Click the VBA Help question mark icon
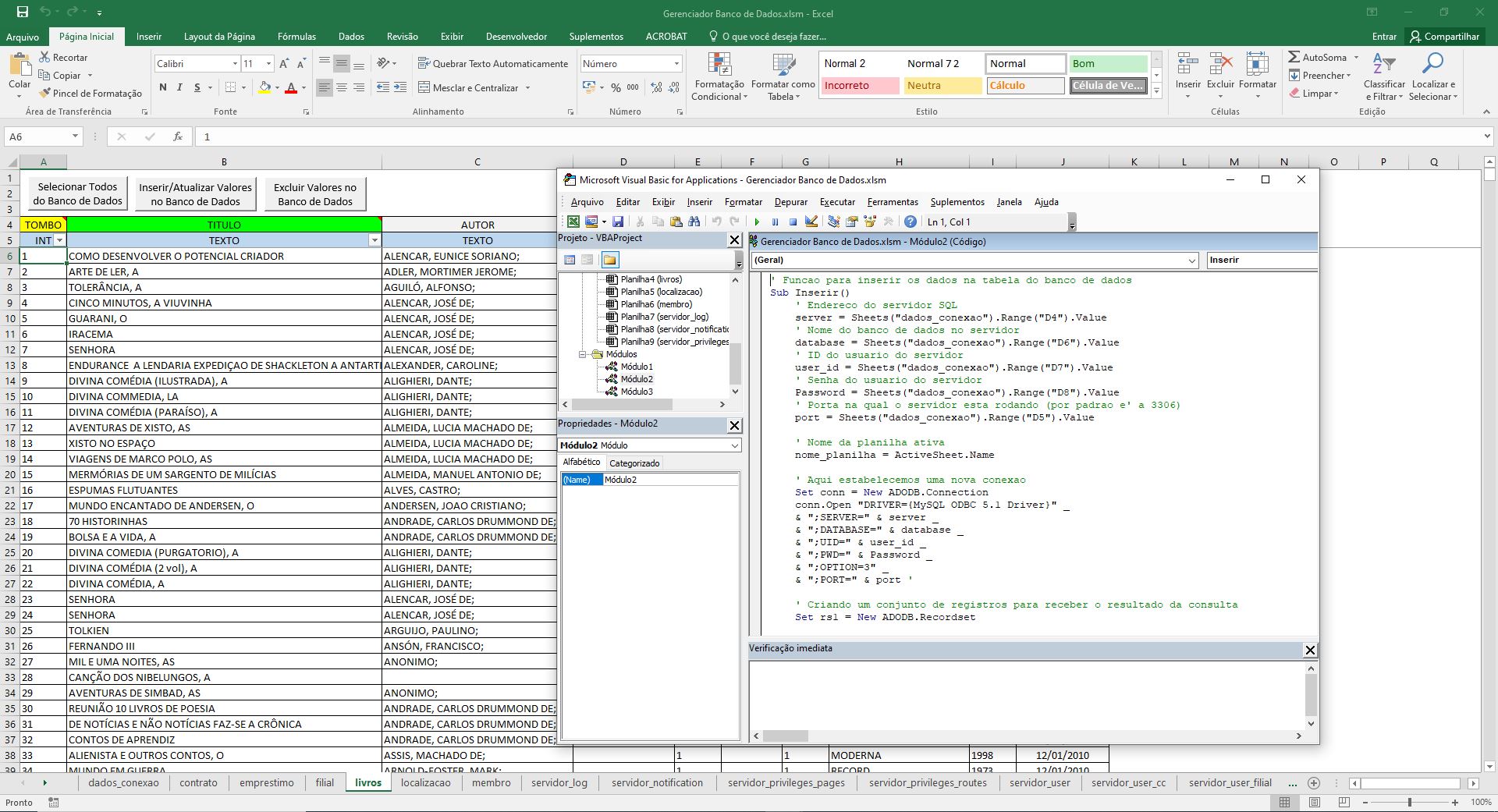This screenshot has height=812, width=1498. tap(910, 222)
